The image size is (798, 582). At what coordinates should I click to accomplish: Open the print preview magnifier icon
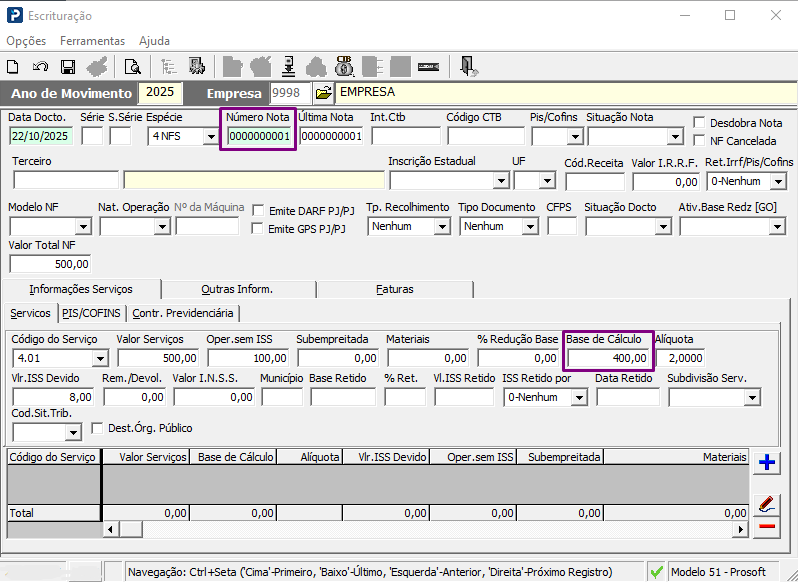click(132, 67)
